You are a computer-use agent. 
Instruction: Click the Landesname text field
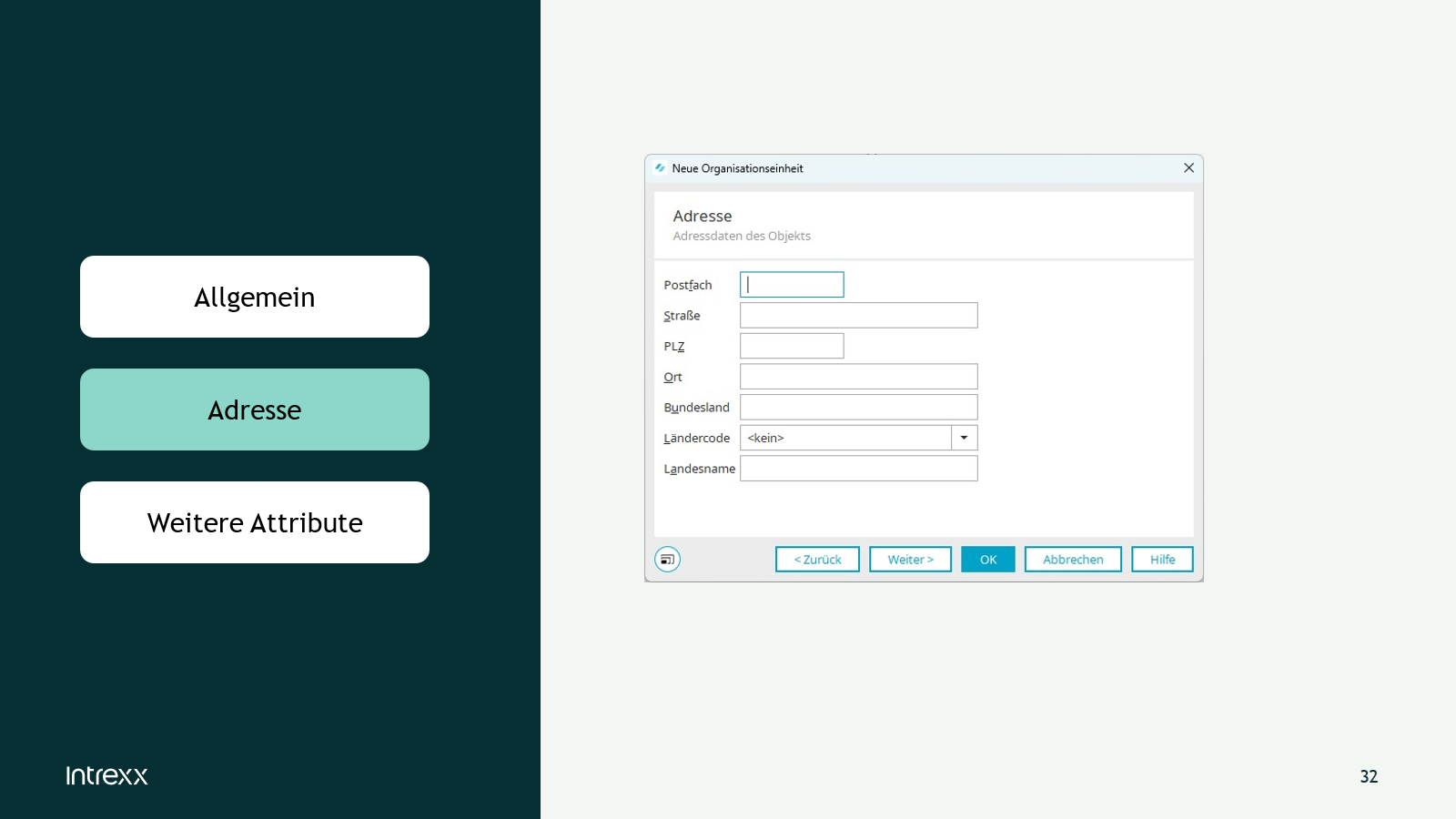pos(858,469)
